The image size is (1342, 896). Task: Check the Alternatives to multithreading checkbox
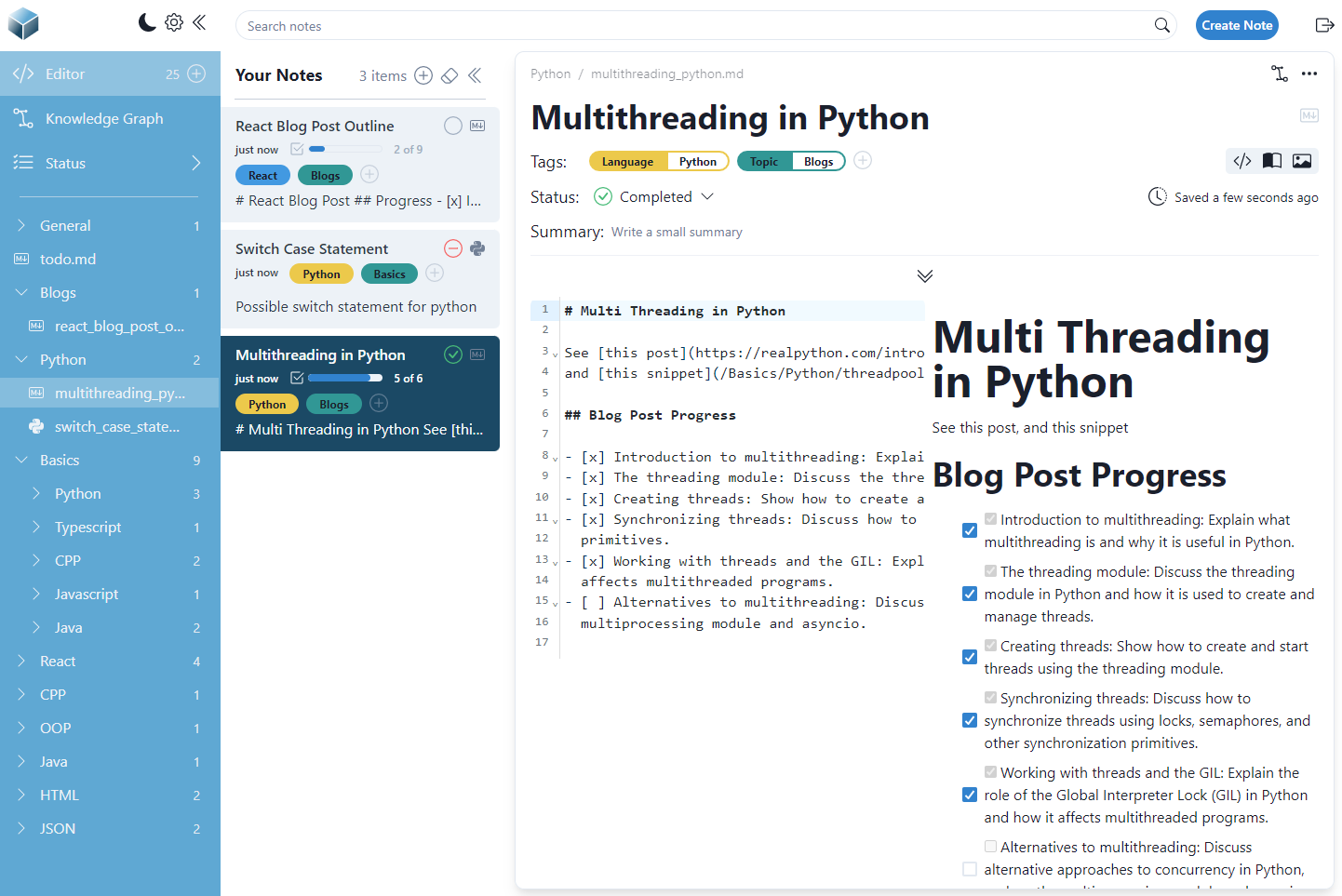click(970, 869)
